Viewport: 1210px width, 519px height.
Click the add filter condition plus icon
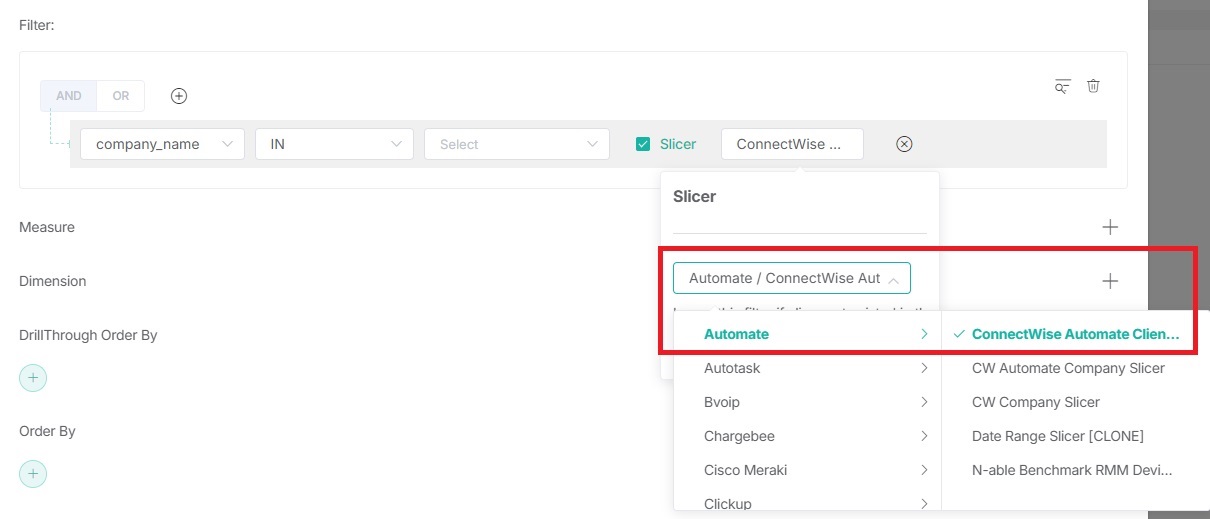pyautogui.click(x=179, y=96)
